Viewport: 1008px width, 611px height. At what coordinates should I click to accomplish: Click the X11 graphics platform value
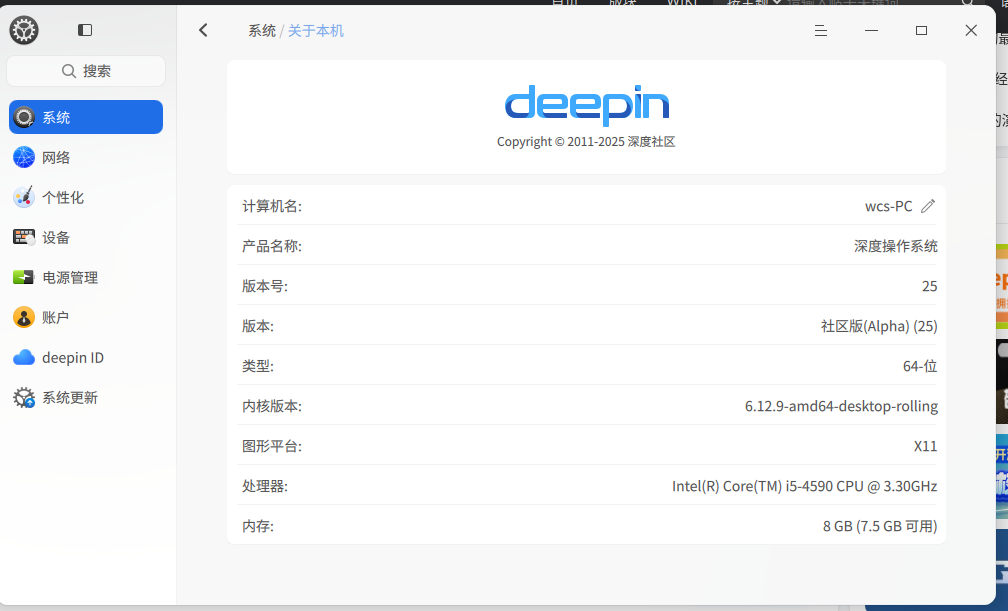(x=925, y=446)
